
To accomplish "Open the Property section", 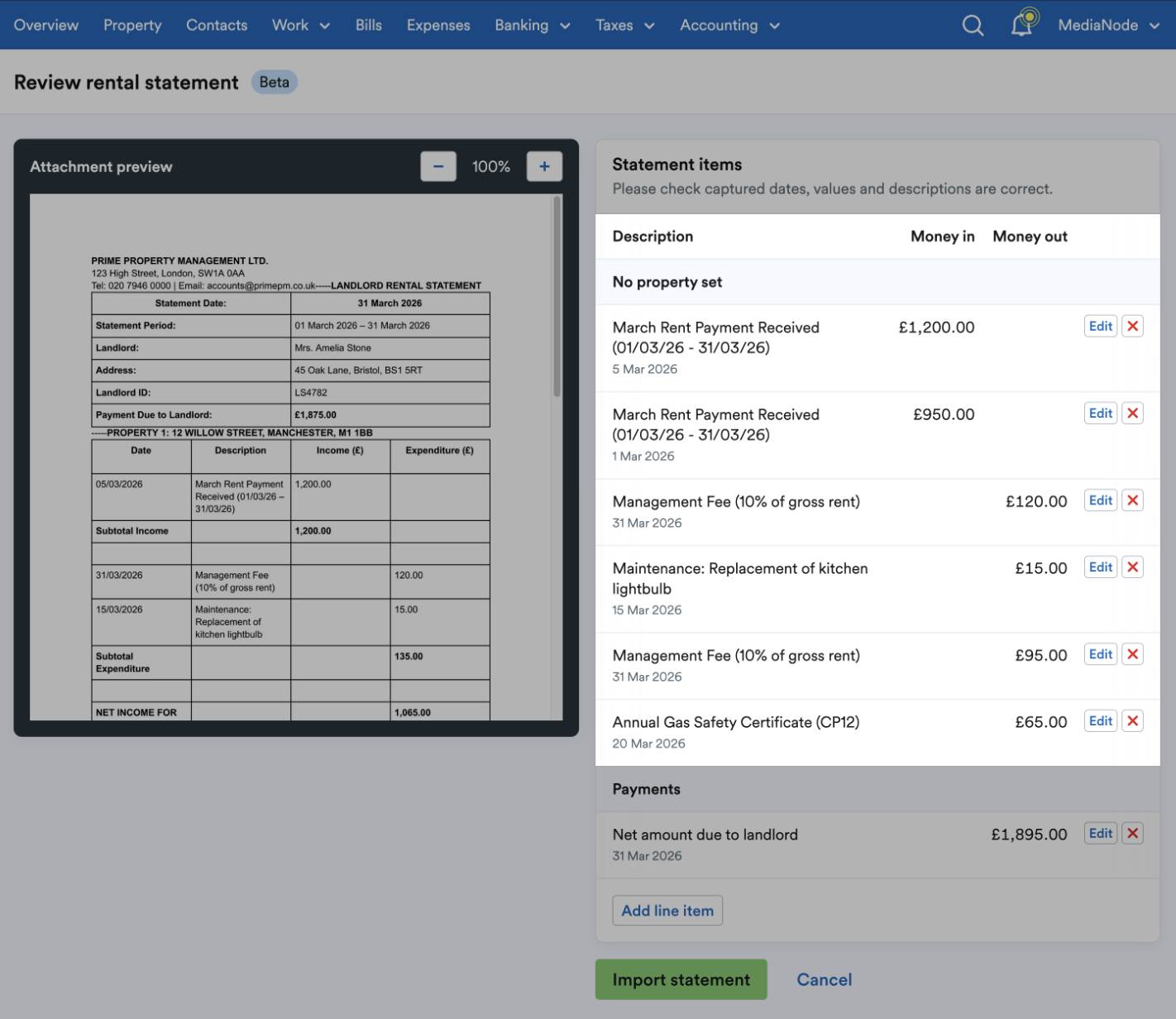I will tap(132, 25).
